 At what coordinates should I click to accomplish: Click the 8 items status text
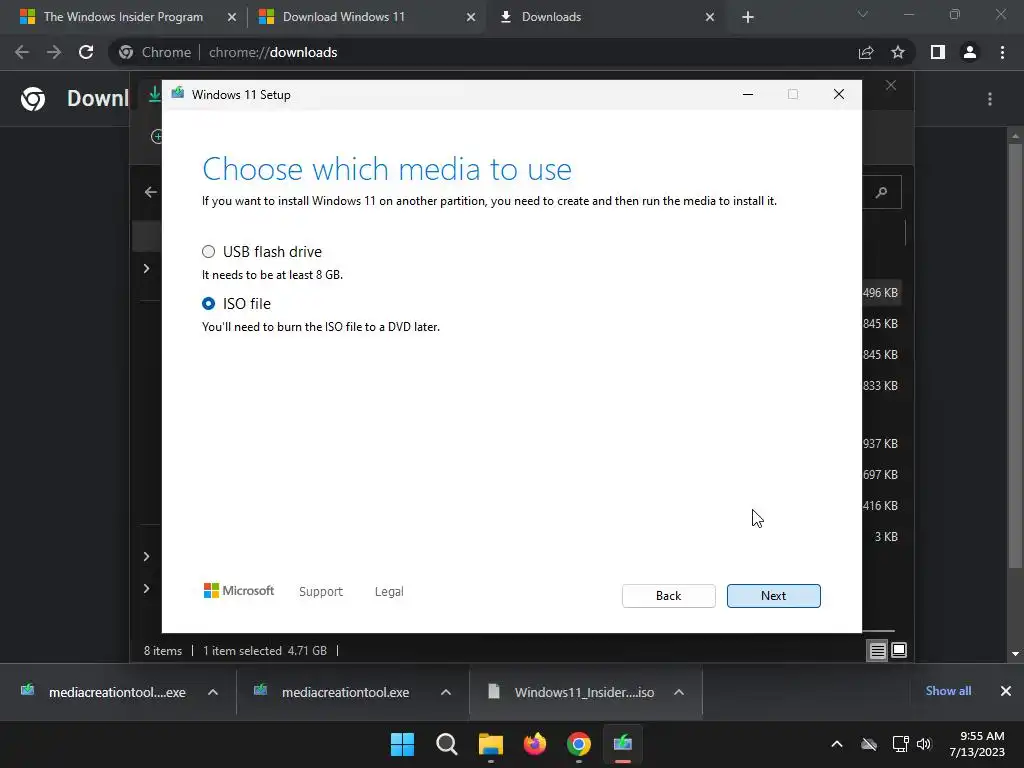tap(163, 650)
